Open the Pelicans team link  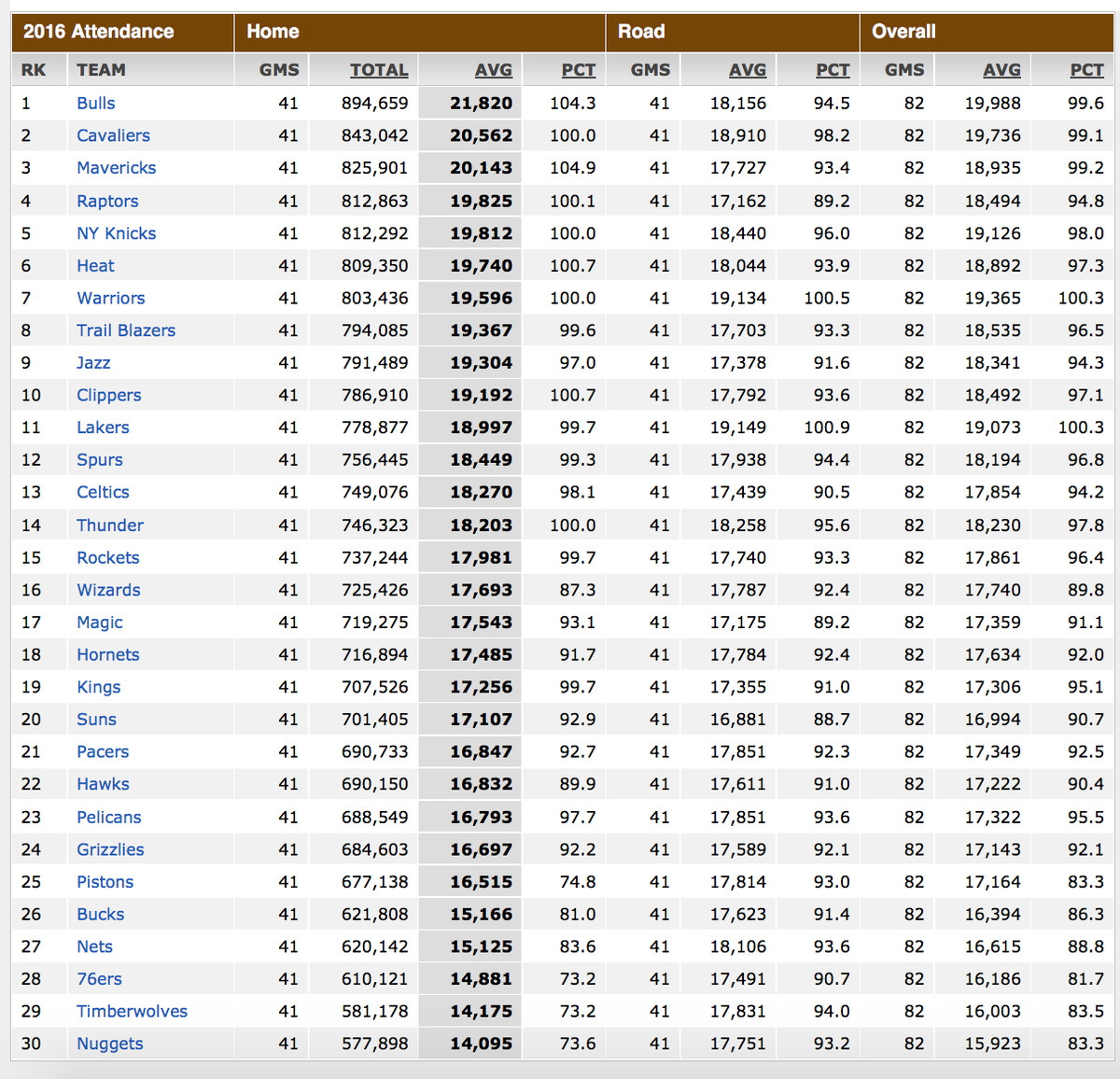[108, 817]
